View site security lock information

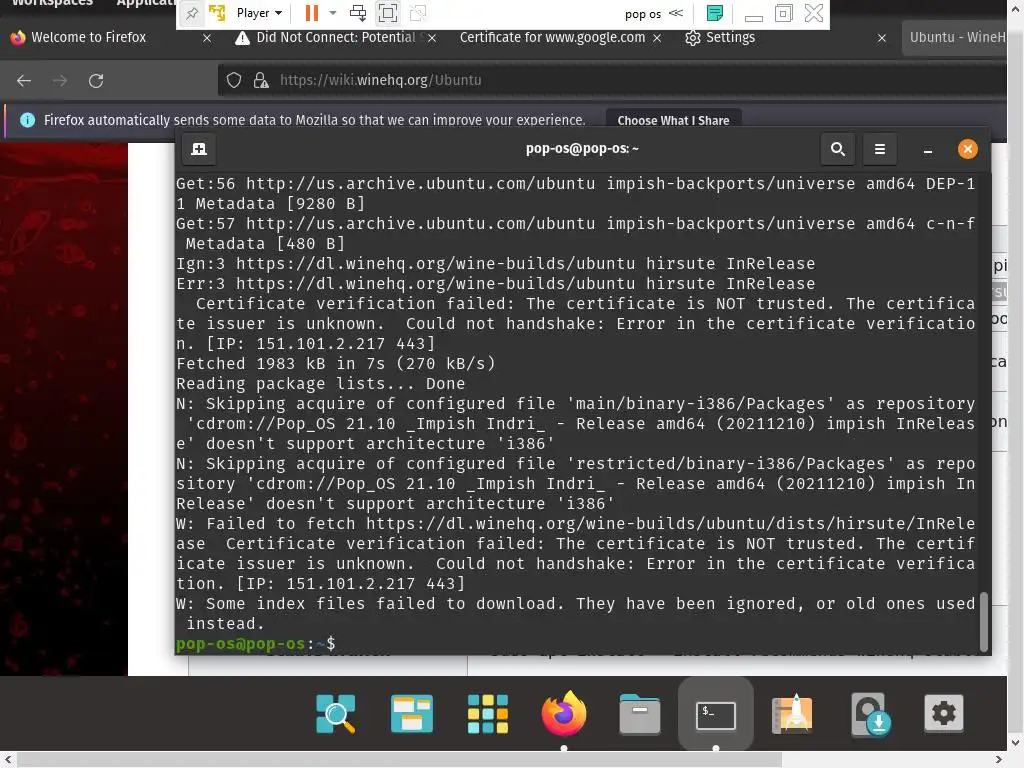click(261, 80)
